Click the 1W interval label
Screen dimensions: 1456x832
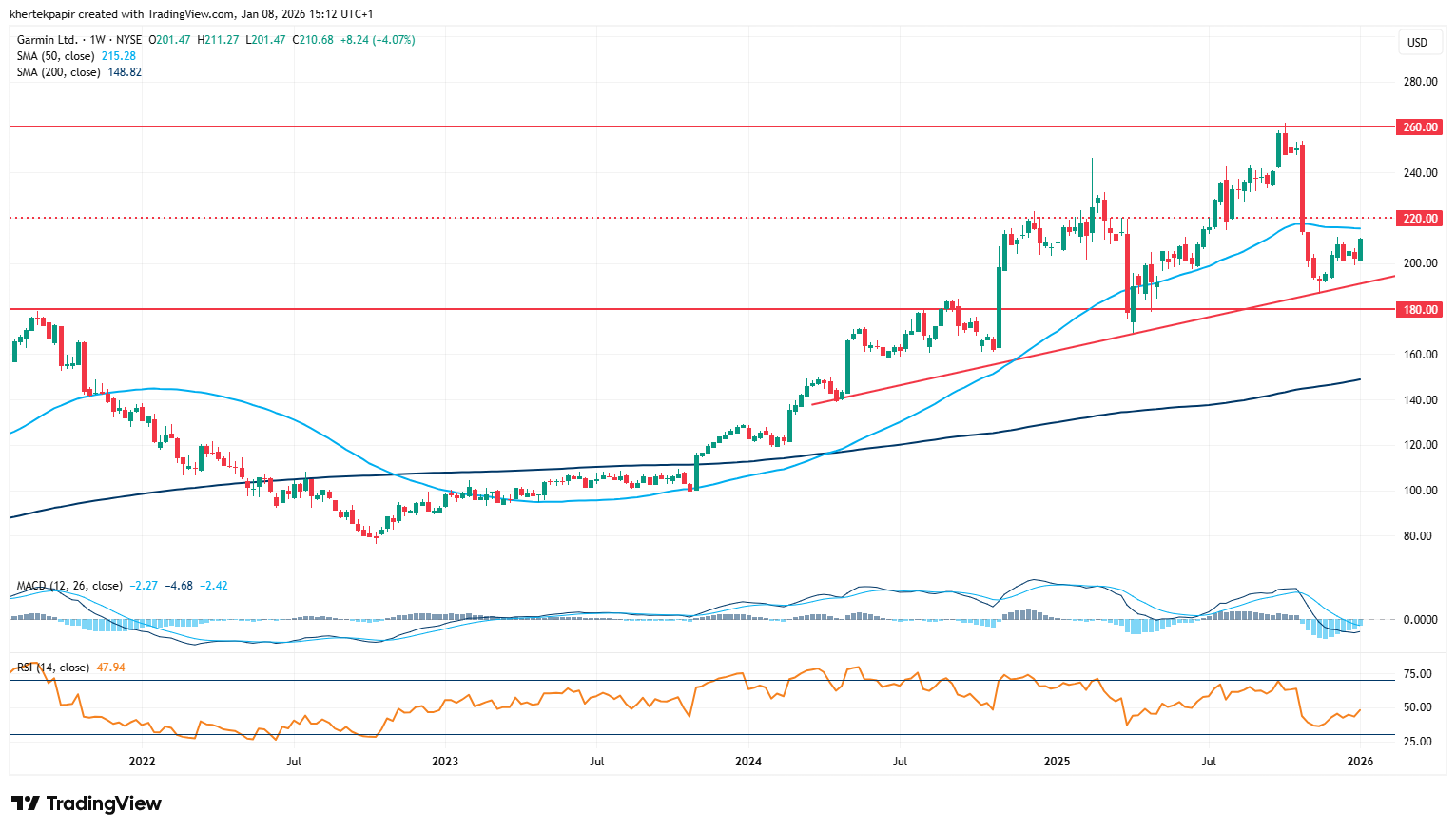point(97,40)
